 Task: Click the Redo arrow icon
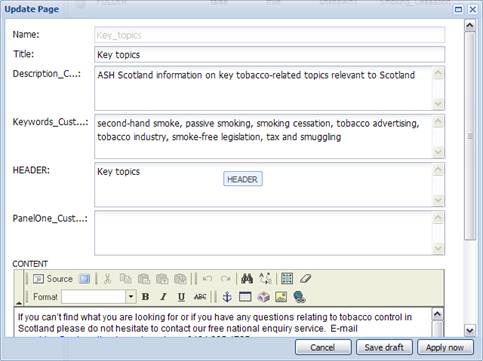tap(226, 279)
